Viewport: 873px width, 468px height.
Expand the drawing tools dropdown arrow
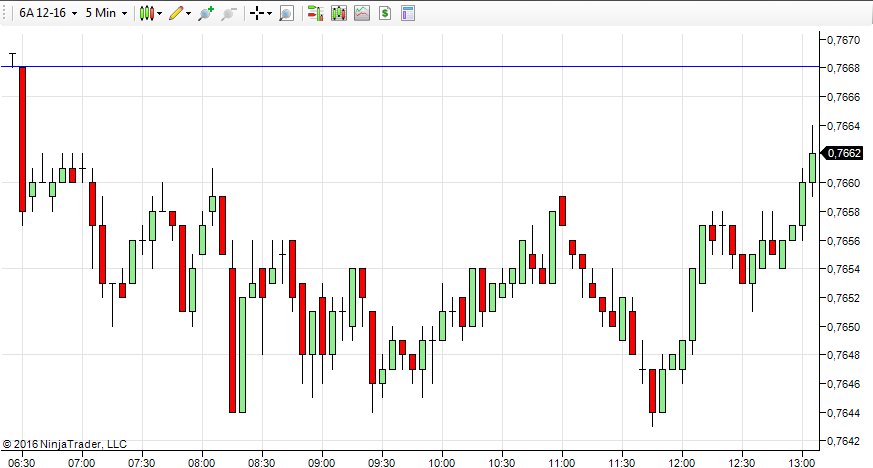coord(189,13)
